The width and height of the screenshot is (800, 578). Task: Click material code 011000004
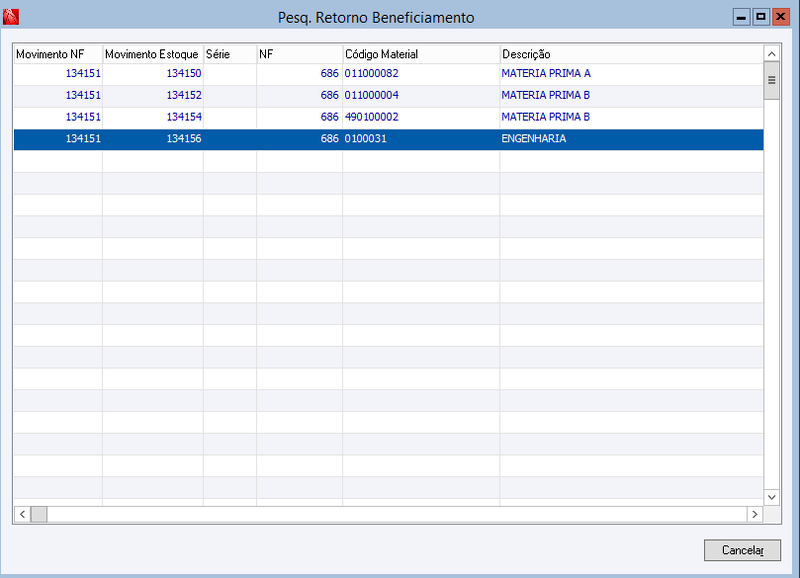tap(371, 95)
